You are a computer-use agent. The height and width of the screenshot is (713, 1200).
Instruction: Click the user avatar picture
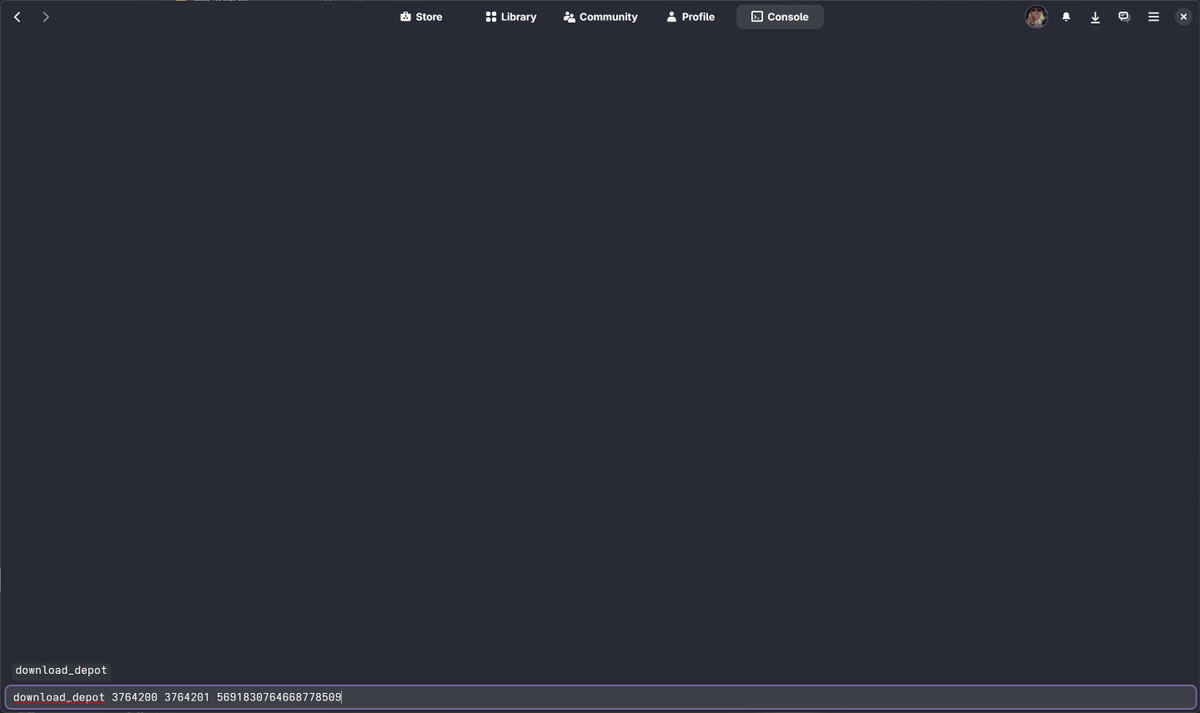click(1036, 17)
